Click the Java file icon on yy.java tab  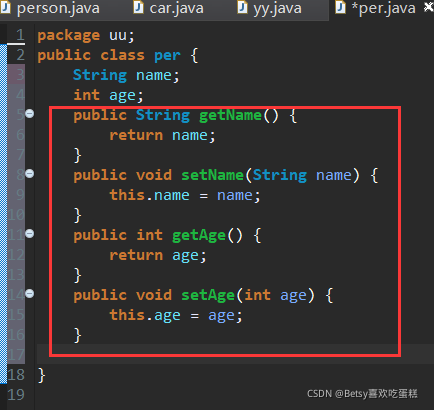242,7
